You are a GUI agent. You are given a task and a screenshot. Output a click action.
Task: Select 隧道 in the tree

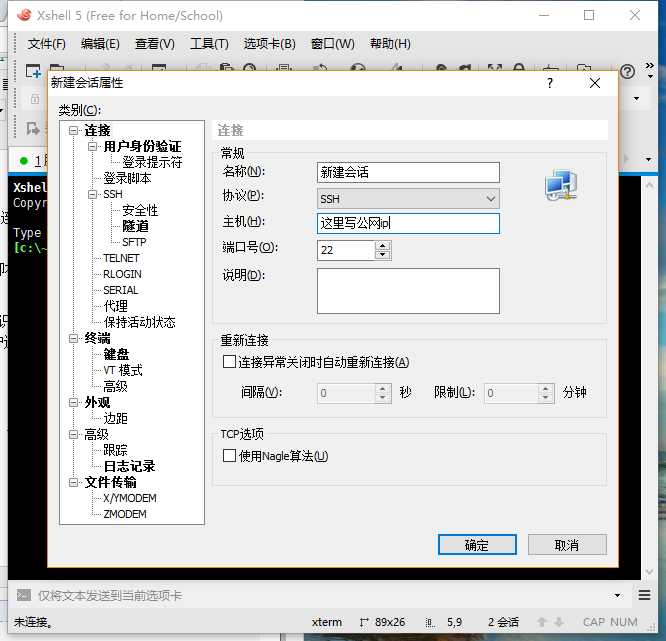[x=135, y=226]
